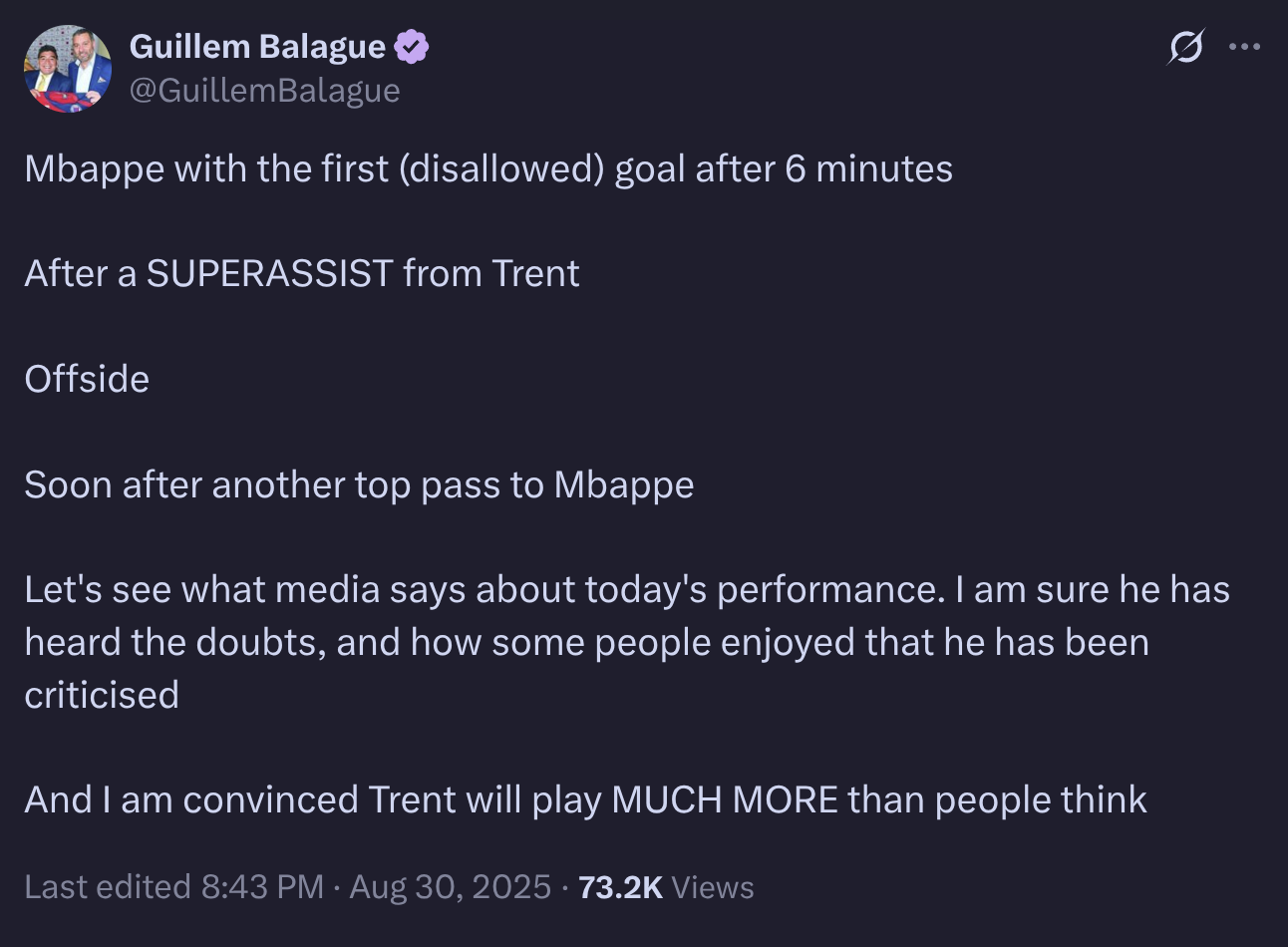This screenshot has height=947, width=1288.
Task: Click the word (disallowed) in the post
Action: pyautogui.click(x=501, y=169)
